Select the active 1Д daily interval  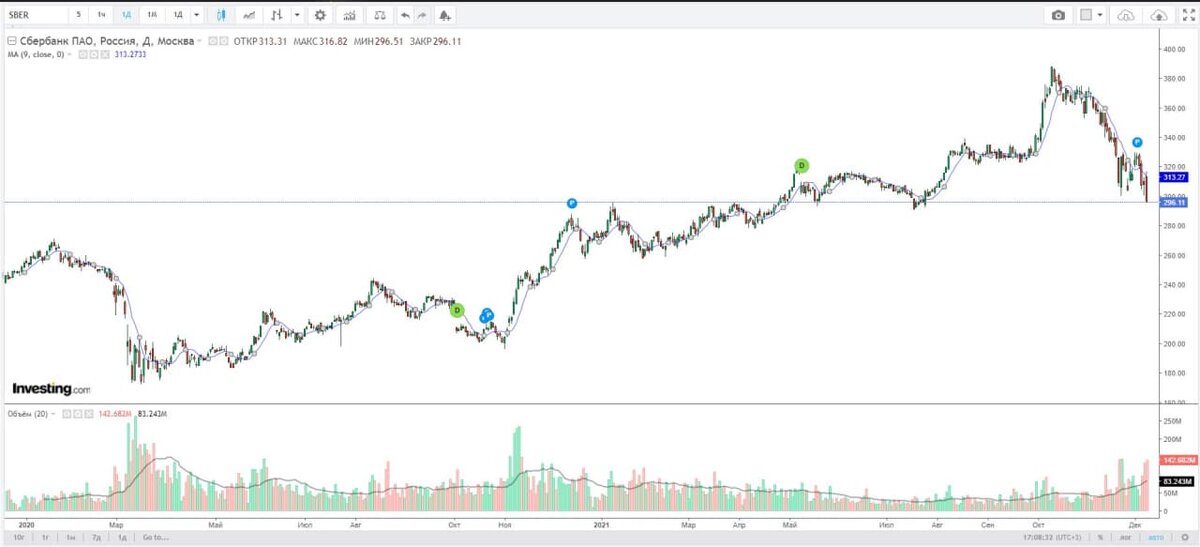[127, 15]
